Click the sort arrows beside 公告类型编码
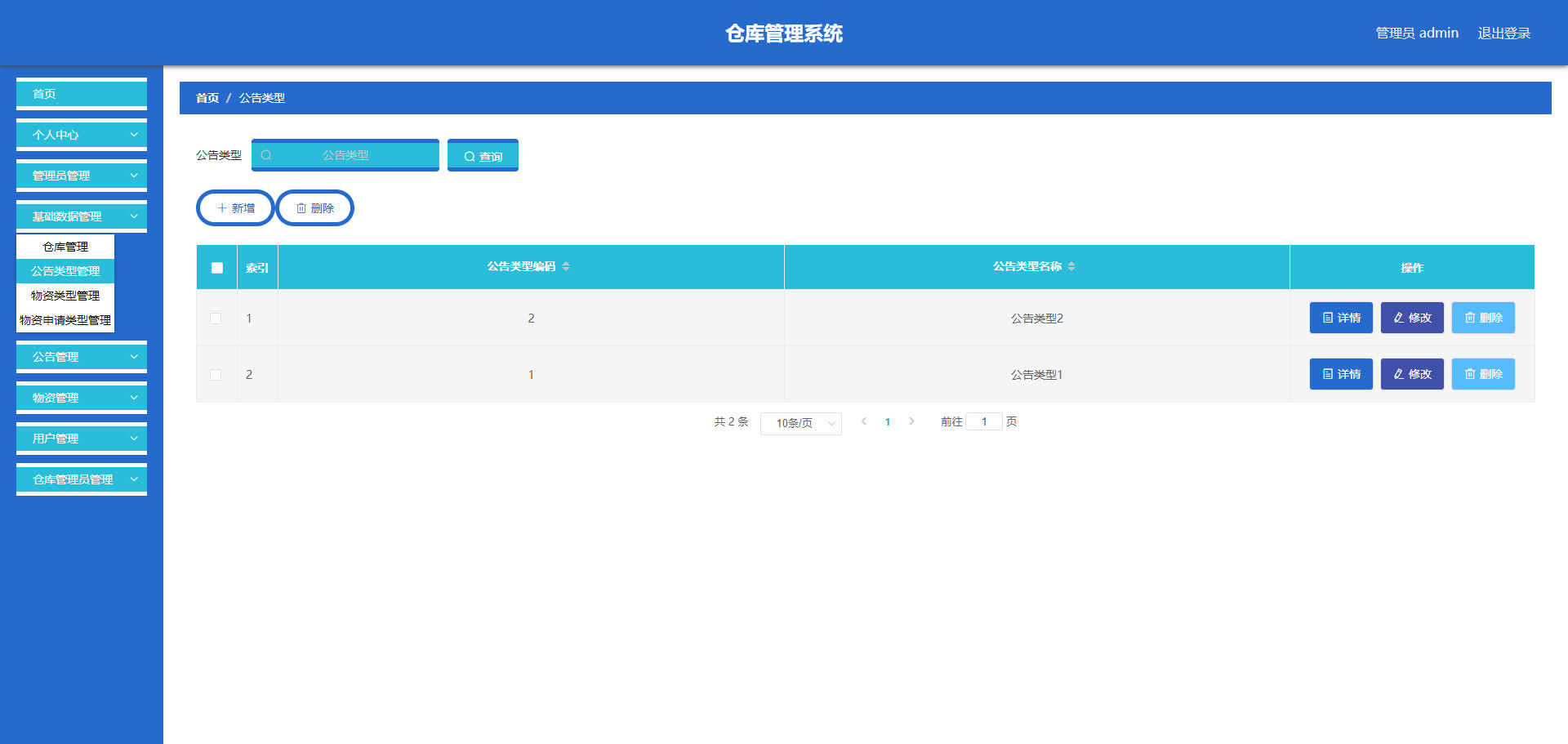Image resolution: width=1568 pixels, height=744 pixels. coord(566,266)
